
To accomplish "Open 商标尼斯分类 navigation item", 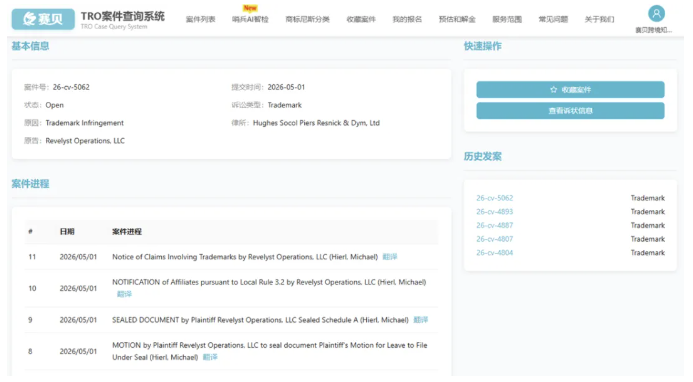I will click(308, 19).
